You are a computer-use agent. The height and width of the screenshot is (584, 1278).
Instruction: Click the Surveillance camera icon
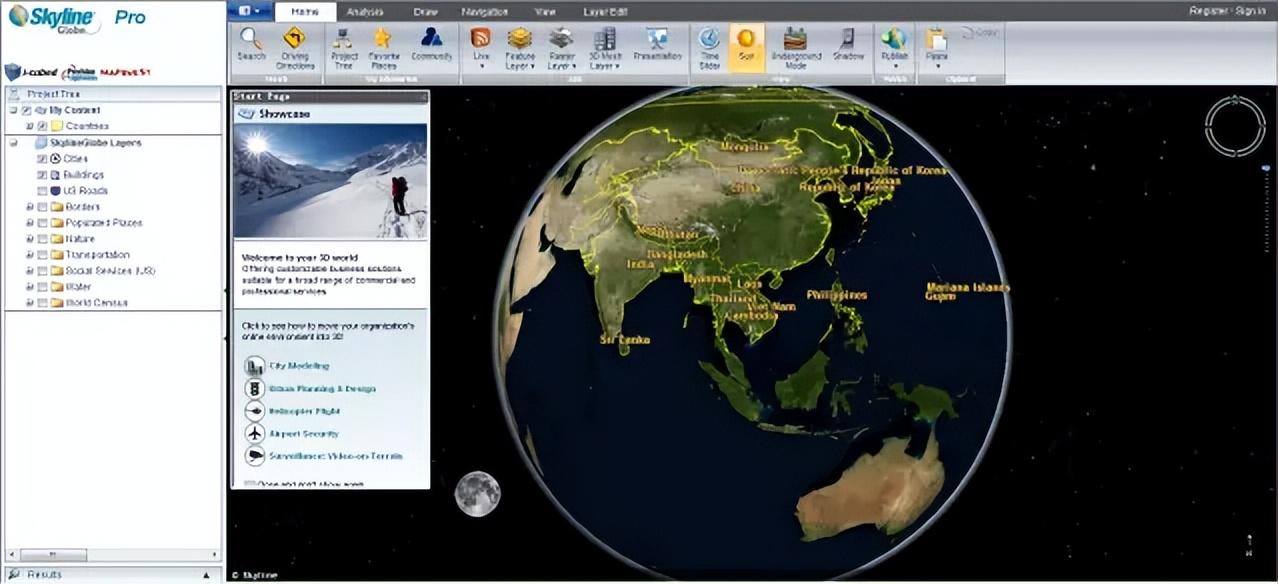point(254,455)
